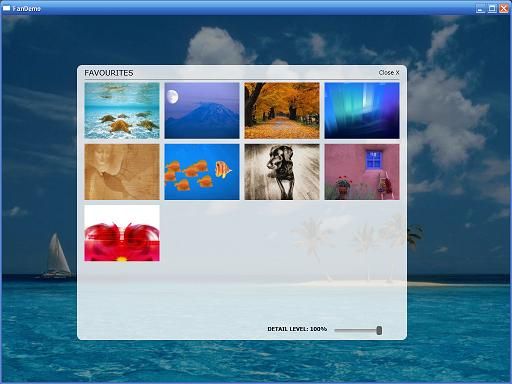
Task: Select the blue aurora thumbnail
Action: (362, 110)
